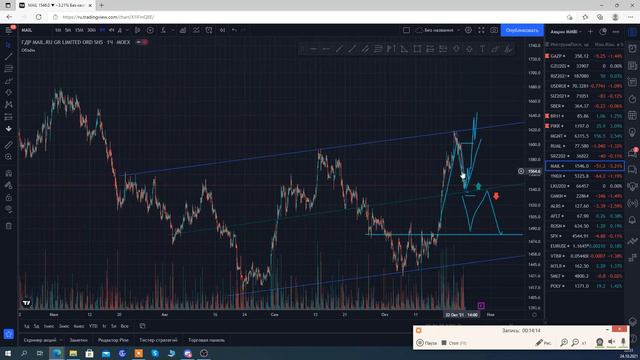Open Microsoft Edge in the taskbar
Viewport: 640px width, 360px height.
57,353
